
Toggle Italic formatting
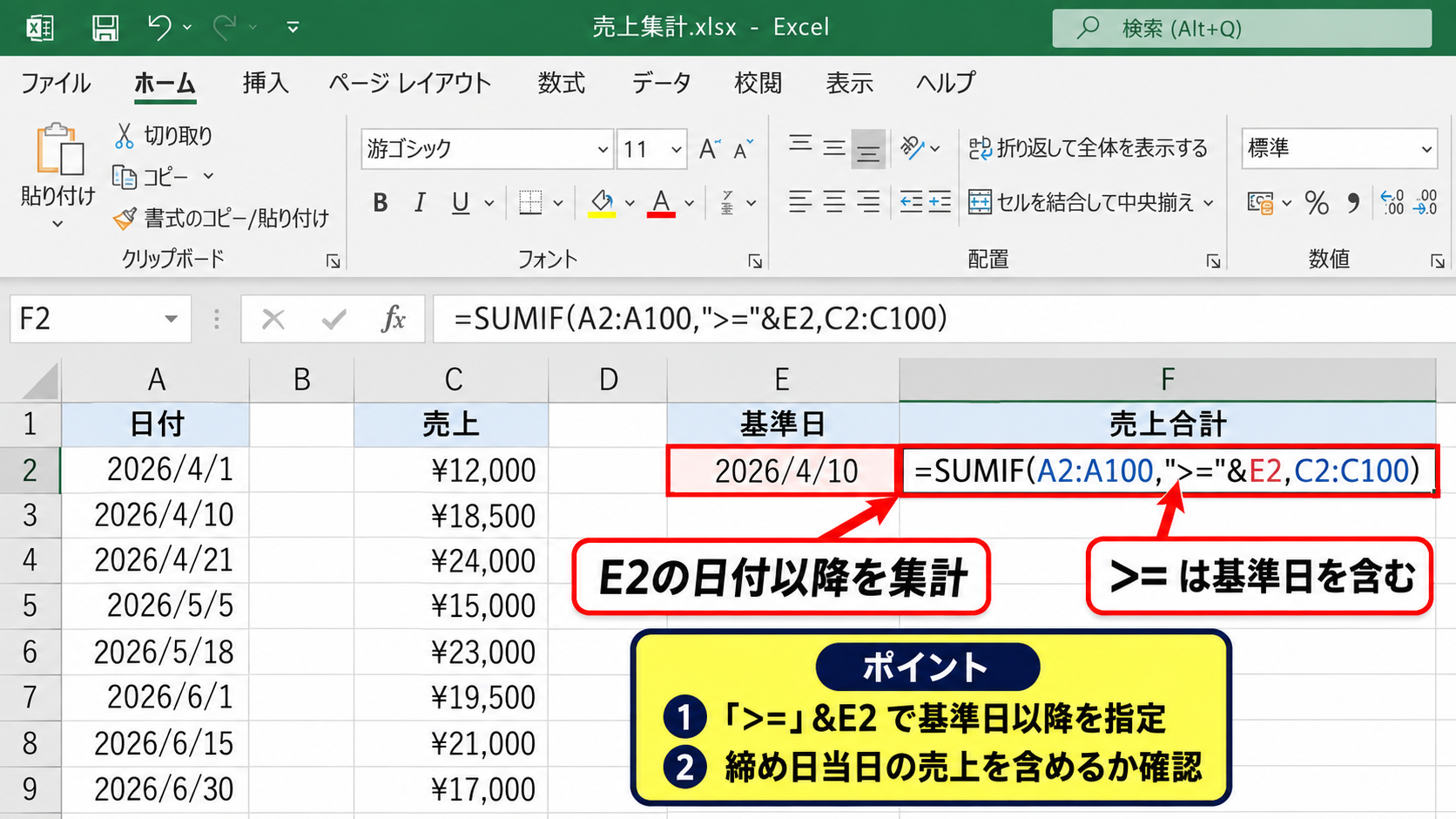pos(420,203)
